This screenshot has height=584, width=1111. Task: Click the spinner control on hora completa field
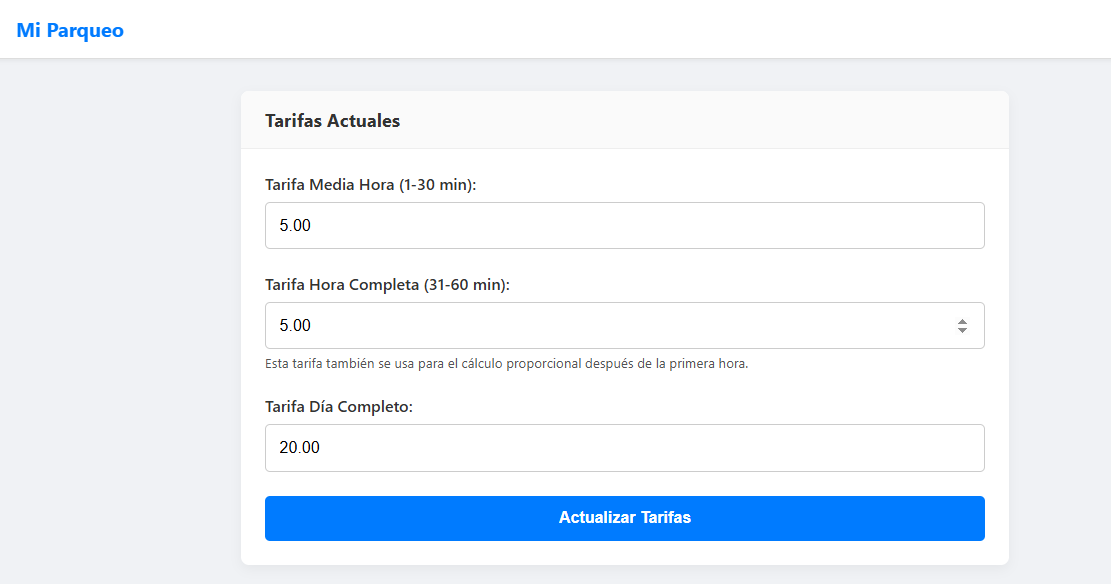pos(963,325)
